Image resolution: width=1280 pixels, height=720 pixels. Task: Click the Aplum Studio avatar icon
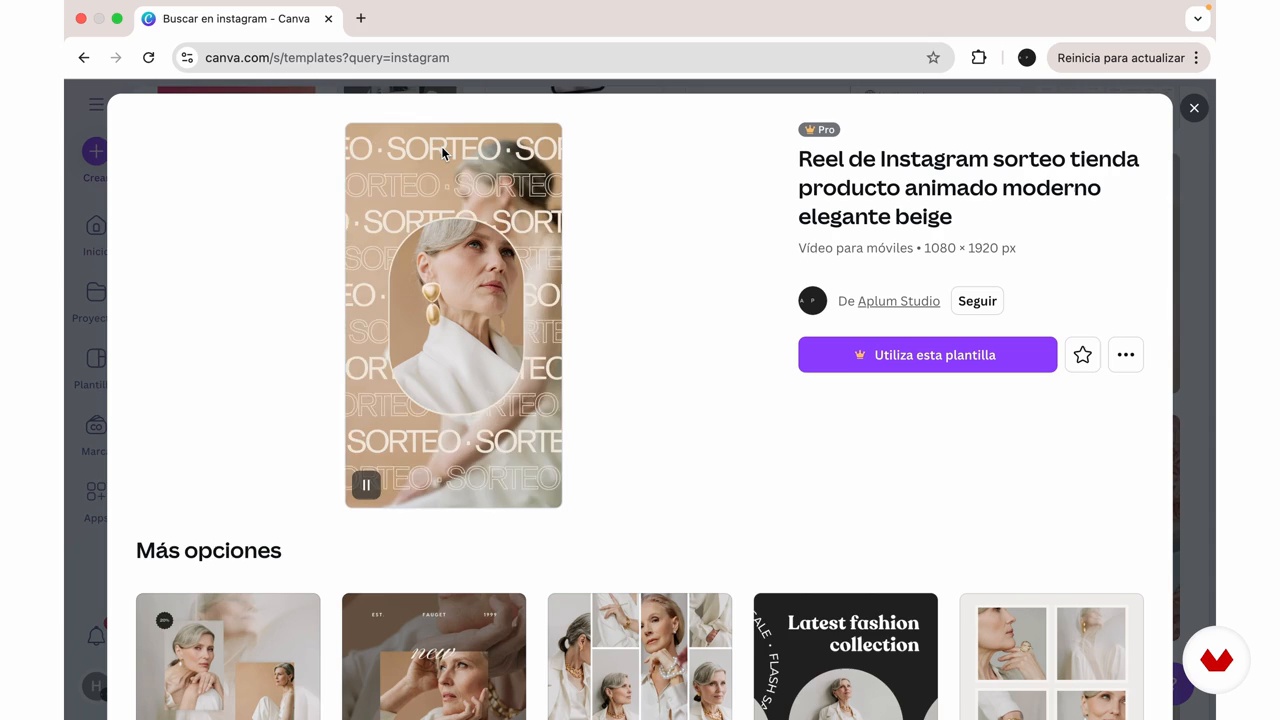(x=813, y=301)
